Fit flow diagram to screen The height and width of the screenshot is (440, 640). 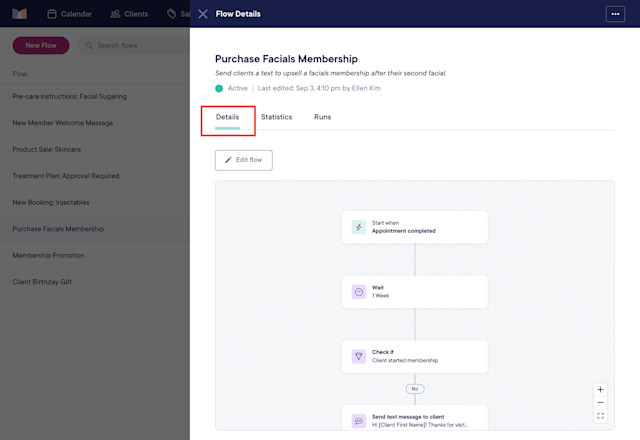(600, 416)
